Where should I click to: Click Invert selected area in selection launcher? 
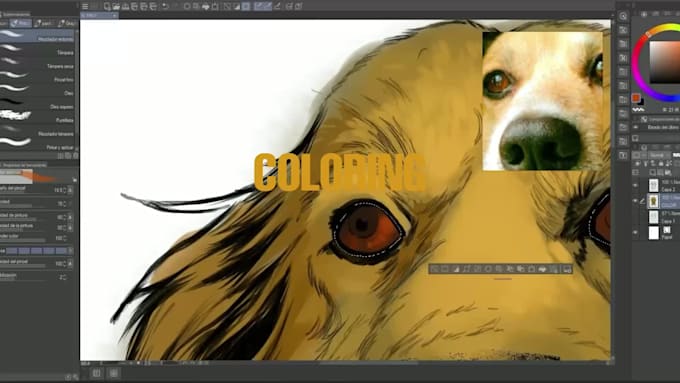tap(456, 269)
